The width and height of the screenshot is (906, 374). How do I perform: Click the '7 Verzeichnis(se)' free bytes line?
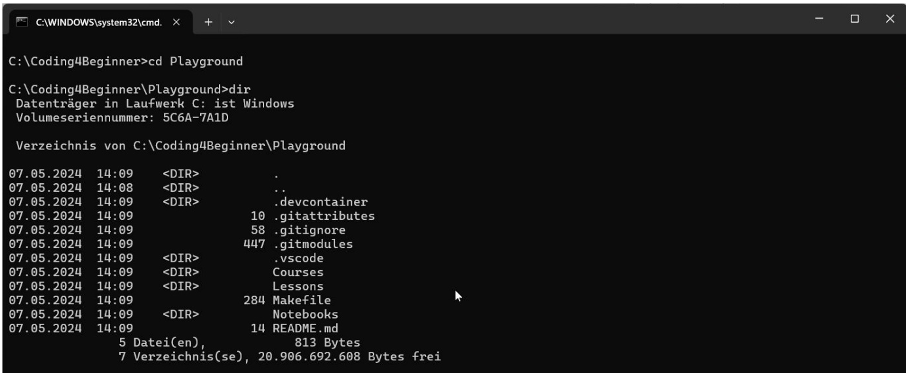click(x=280, y=357)
